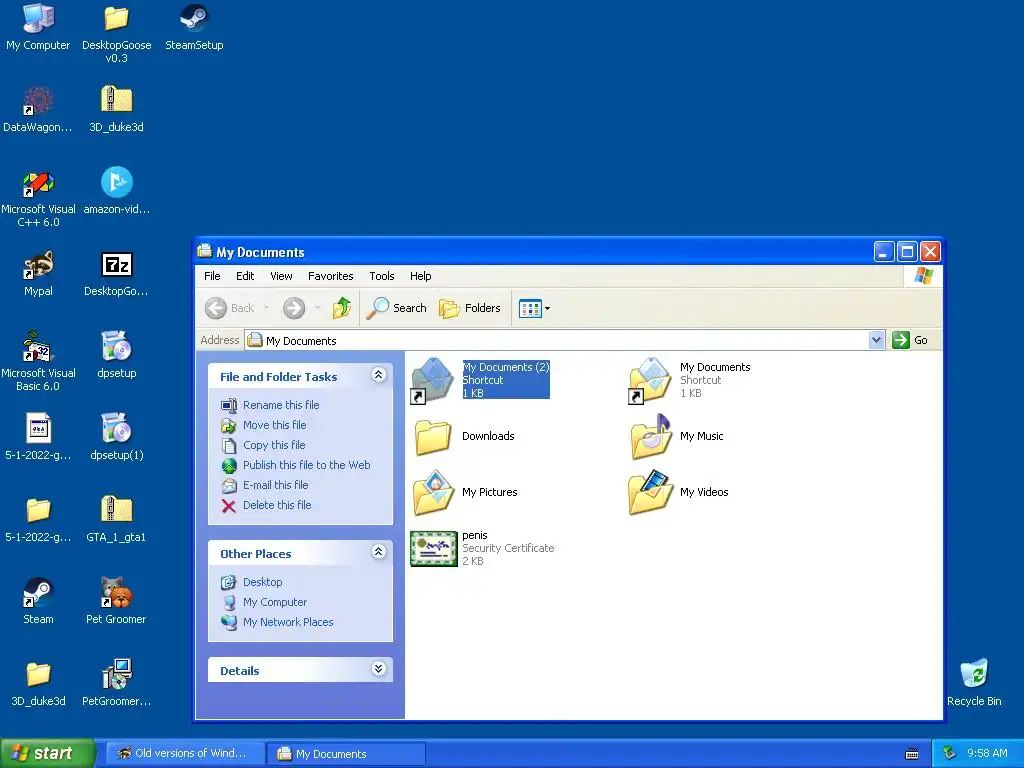Select the Pet Groomer shortcut
Screen dimensions: 1024x768
coord(116,601)
